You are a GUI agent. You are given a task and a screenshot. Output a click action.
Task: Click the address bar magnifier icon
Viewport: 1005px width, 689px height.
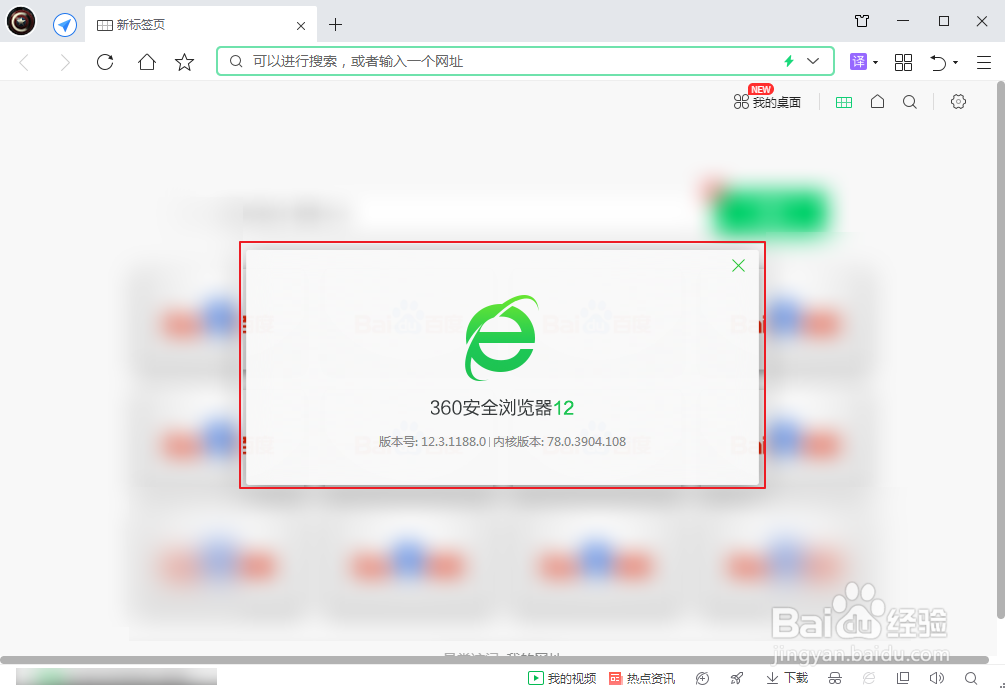(236, 61)
